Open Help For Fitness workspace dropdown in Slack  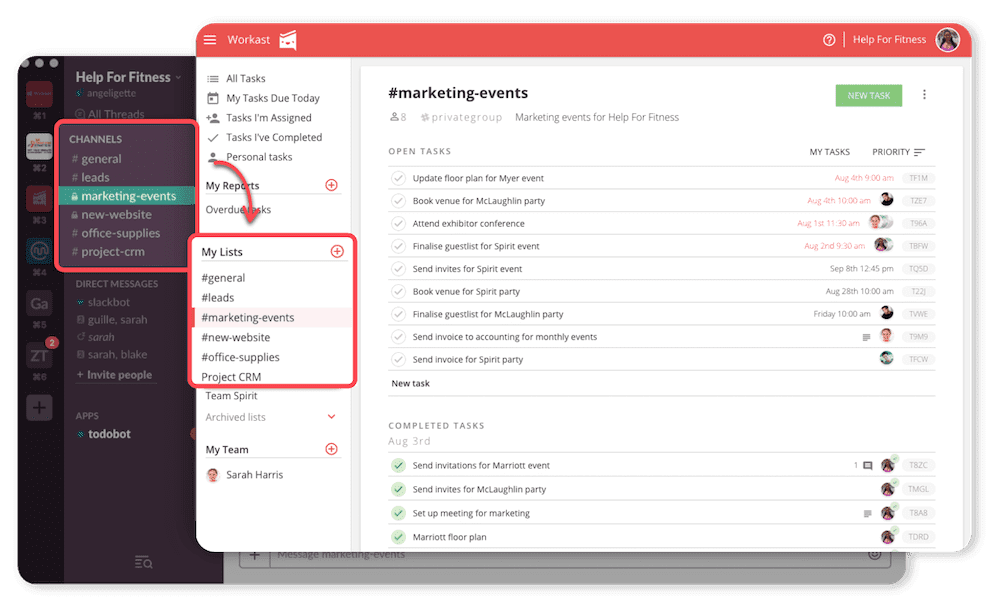[128, 77]
